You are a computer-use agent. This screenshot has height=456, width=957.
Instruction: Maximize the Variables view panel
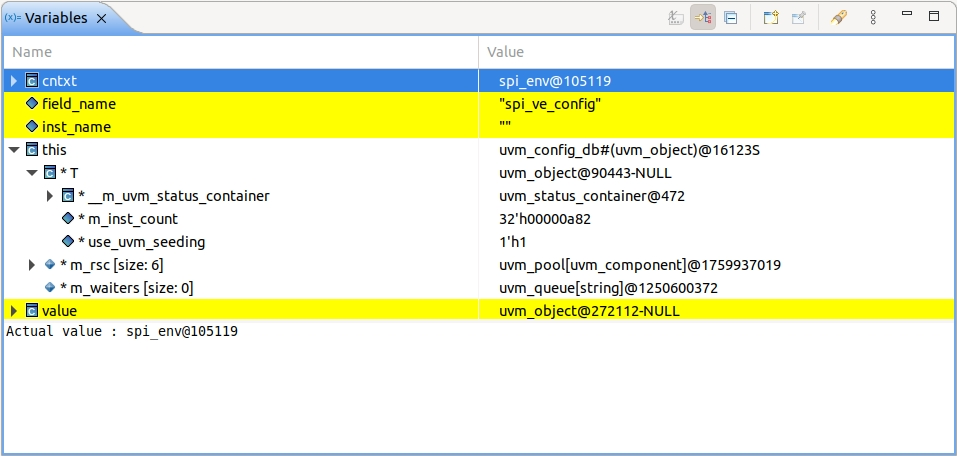coord(934,16)
